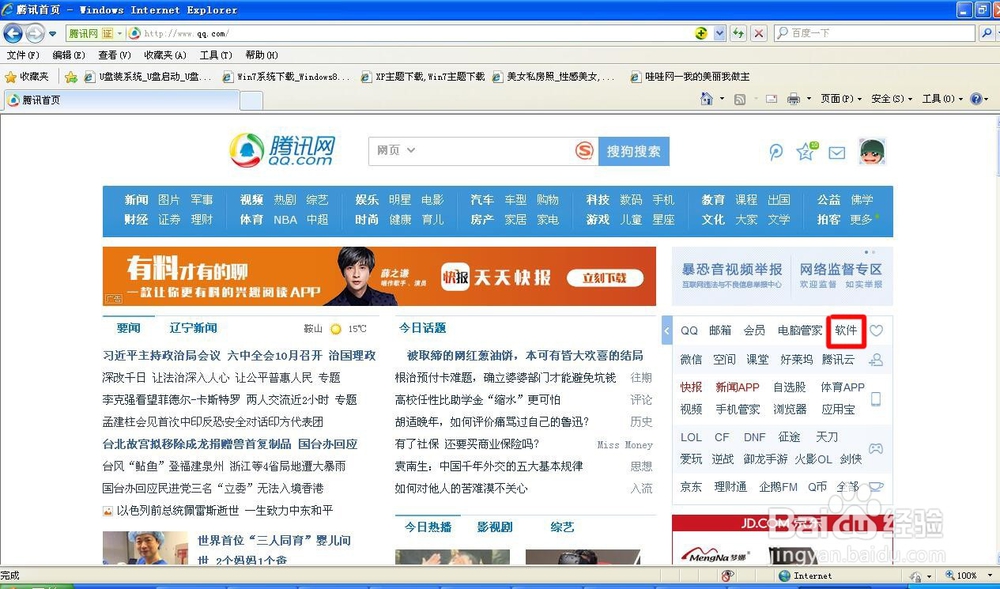
Task: Click the heart icon beside 软件
Action: click(x=876, y=330)
